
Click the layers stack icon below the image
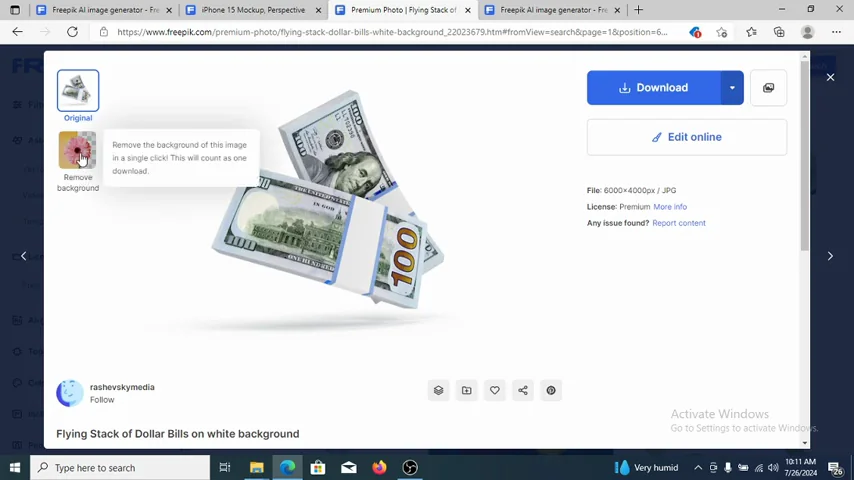(x=438, y=391)
